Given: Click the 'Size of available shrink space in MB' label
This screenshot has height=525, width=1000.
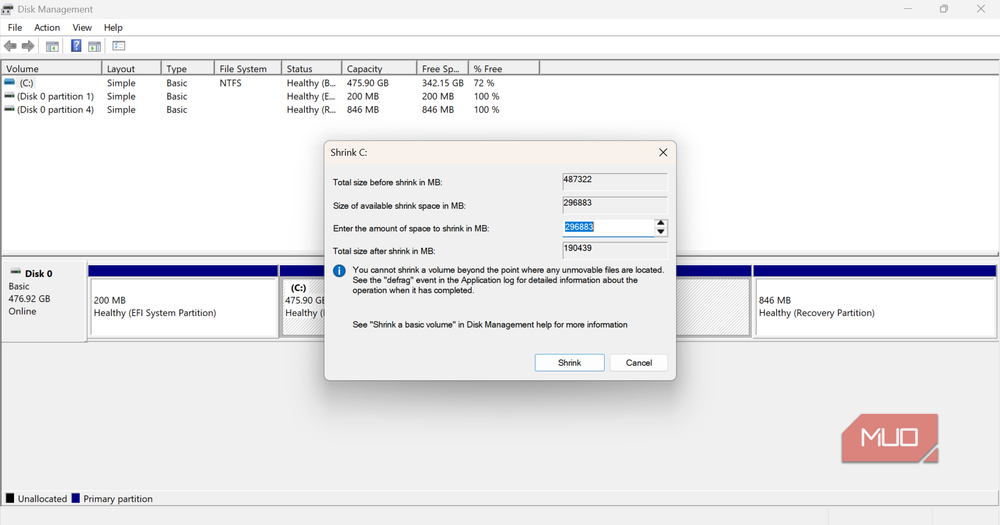Looking at the screenshot, I should point(399,205).
